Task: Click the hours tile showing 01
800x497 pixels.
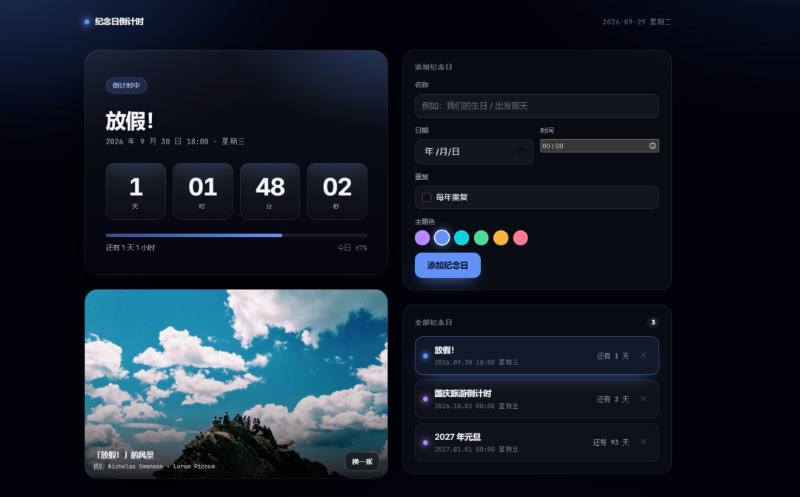Action: (203, 191)
